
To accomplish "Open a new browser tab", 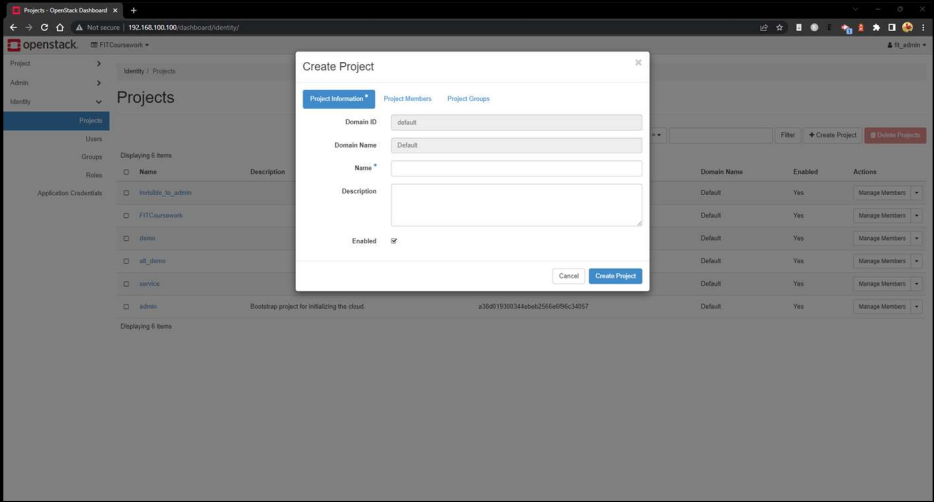I will (x=133, y=10).
